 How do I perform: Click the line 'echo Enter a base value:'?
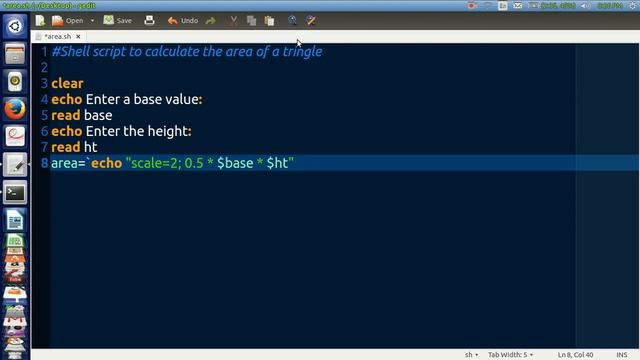tap(127, 99)
